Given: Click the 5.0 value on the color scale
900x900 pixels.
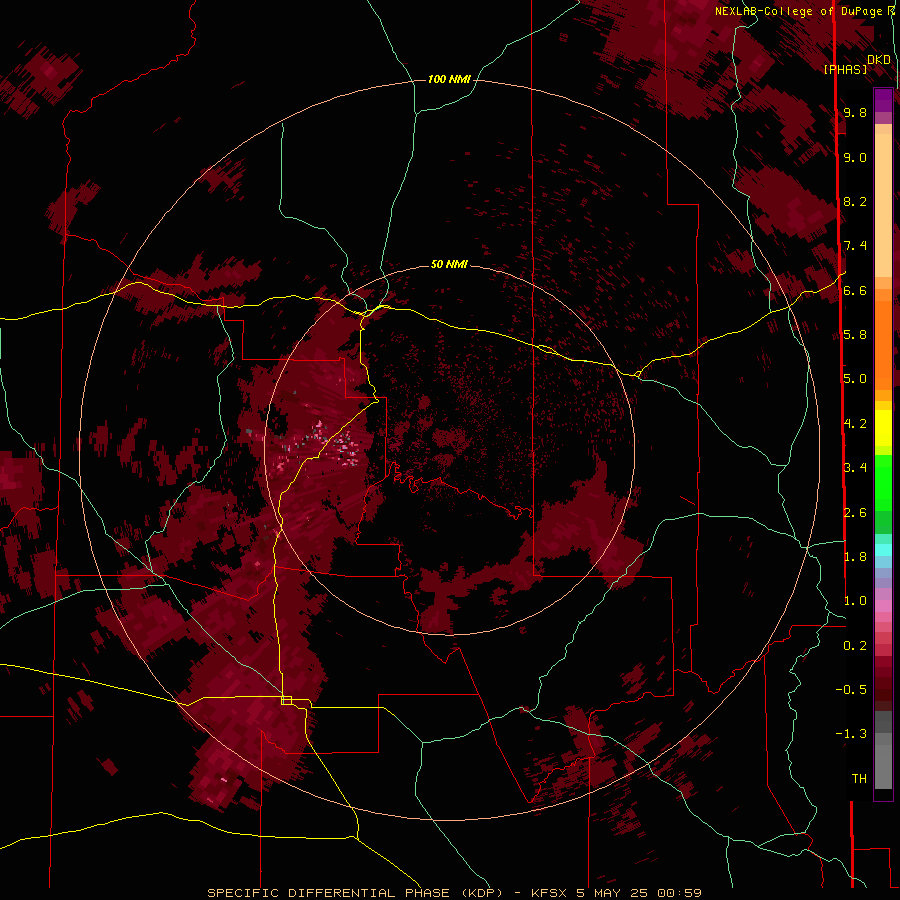Looking at the screenshot, I should point(855,379).
